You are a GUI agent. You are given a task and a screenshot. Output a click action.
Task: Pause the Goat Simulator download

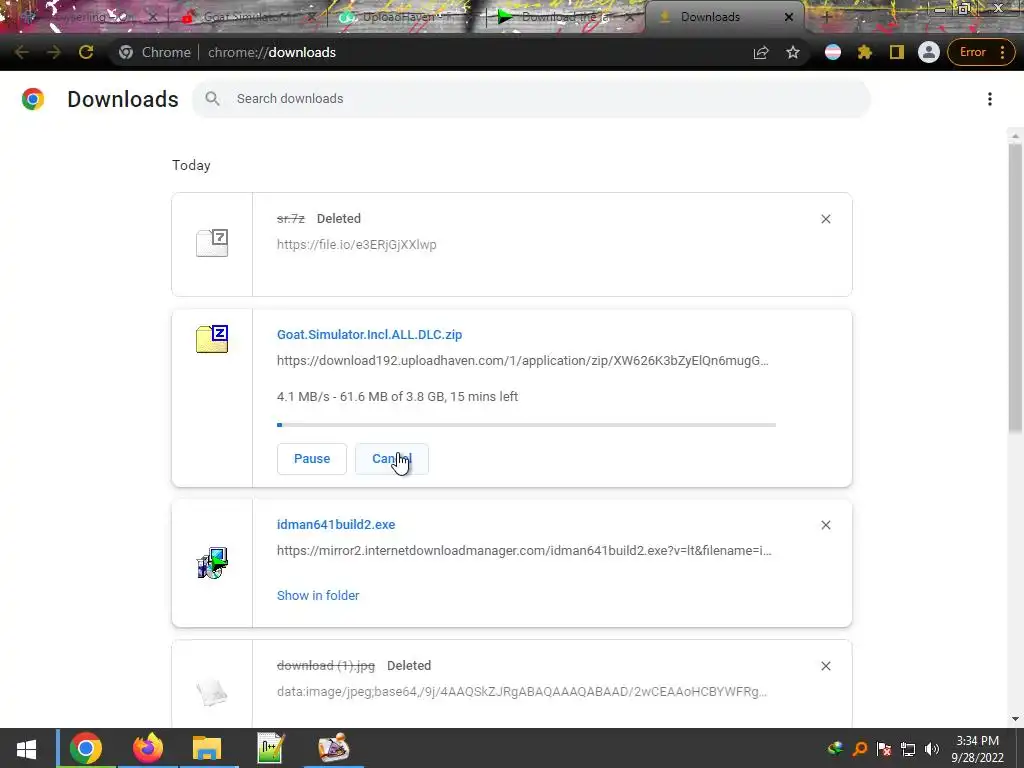tap(312, 459)
